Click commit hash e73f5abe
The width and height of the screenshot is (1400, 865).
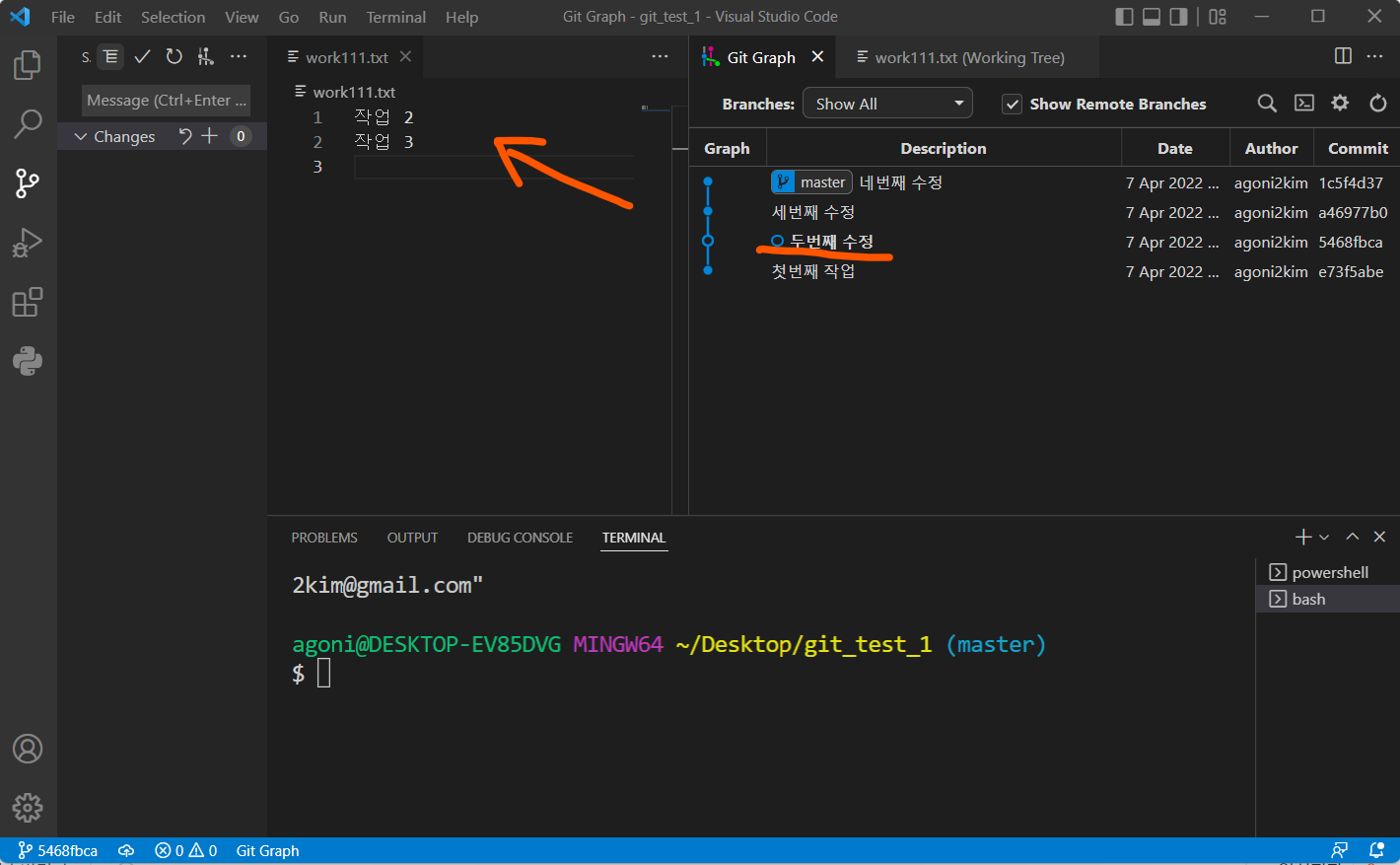(1351, 271)
